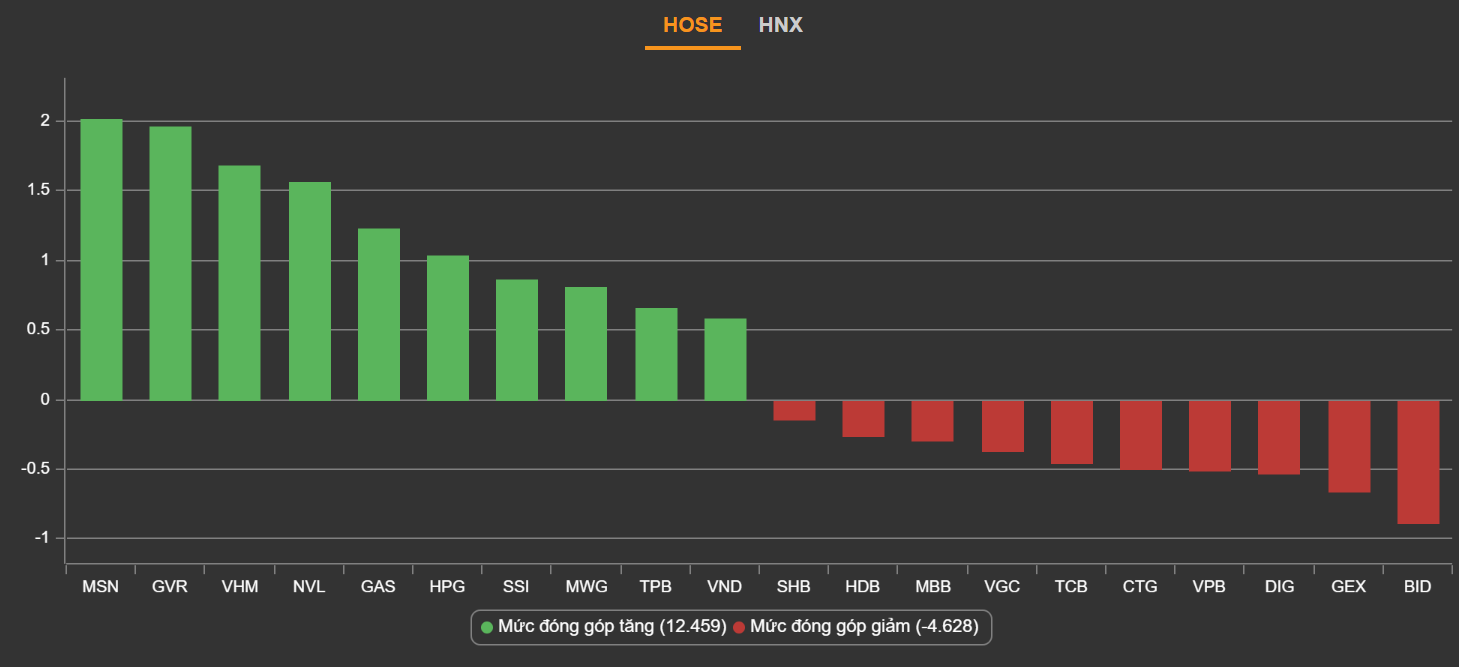
Task: Toggle the red 'Mức đóng góp giảm' legend
Action: click(x=855, y=627)
